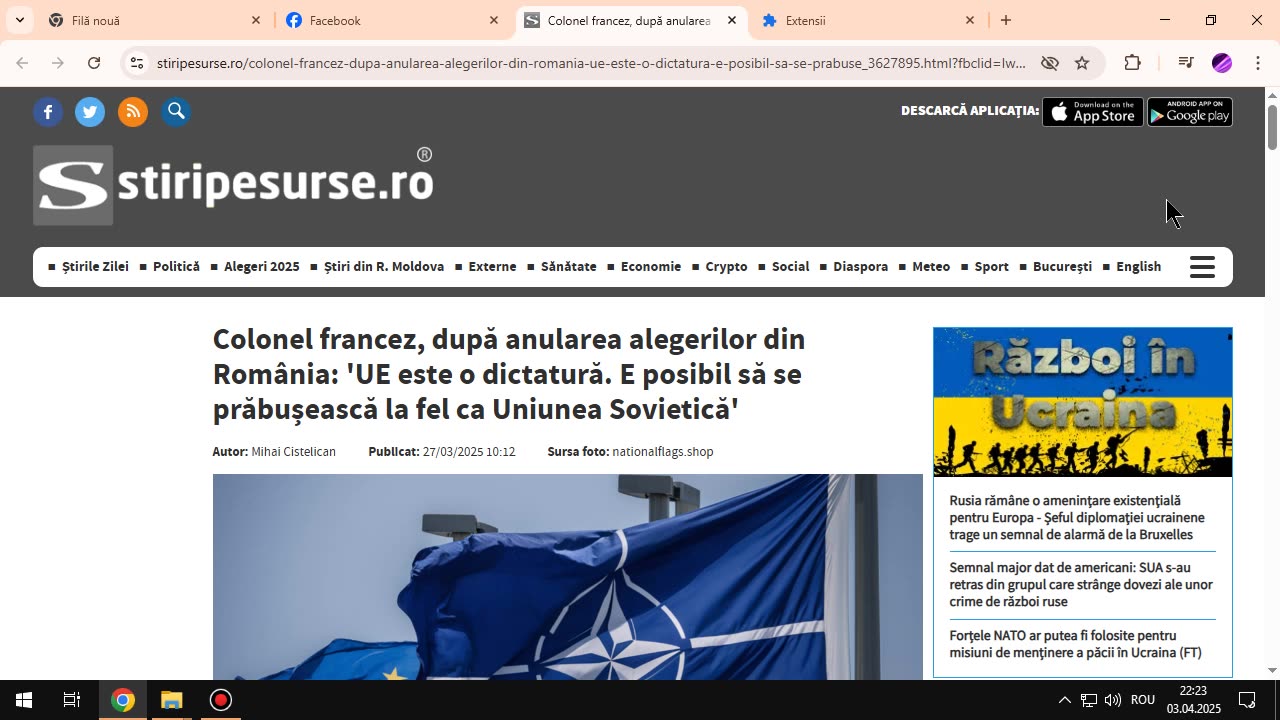Open the volume icon in system tray
The height and width of the screenshot is (720, 1280).
point(1113,700)
